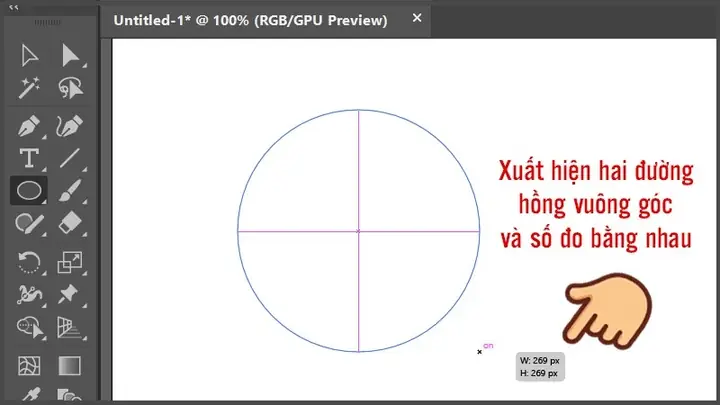Select the Width/Warp tool
This screenshot has width=720, height=405.
pyautogui.click(x=29, y=295)
